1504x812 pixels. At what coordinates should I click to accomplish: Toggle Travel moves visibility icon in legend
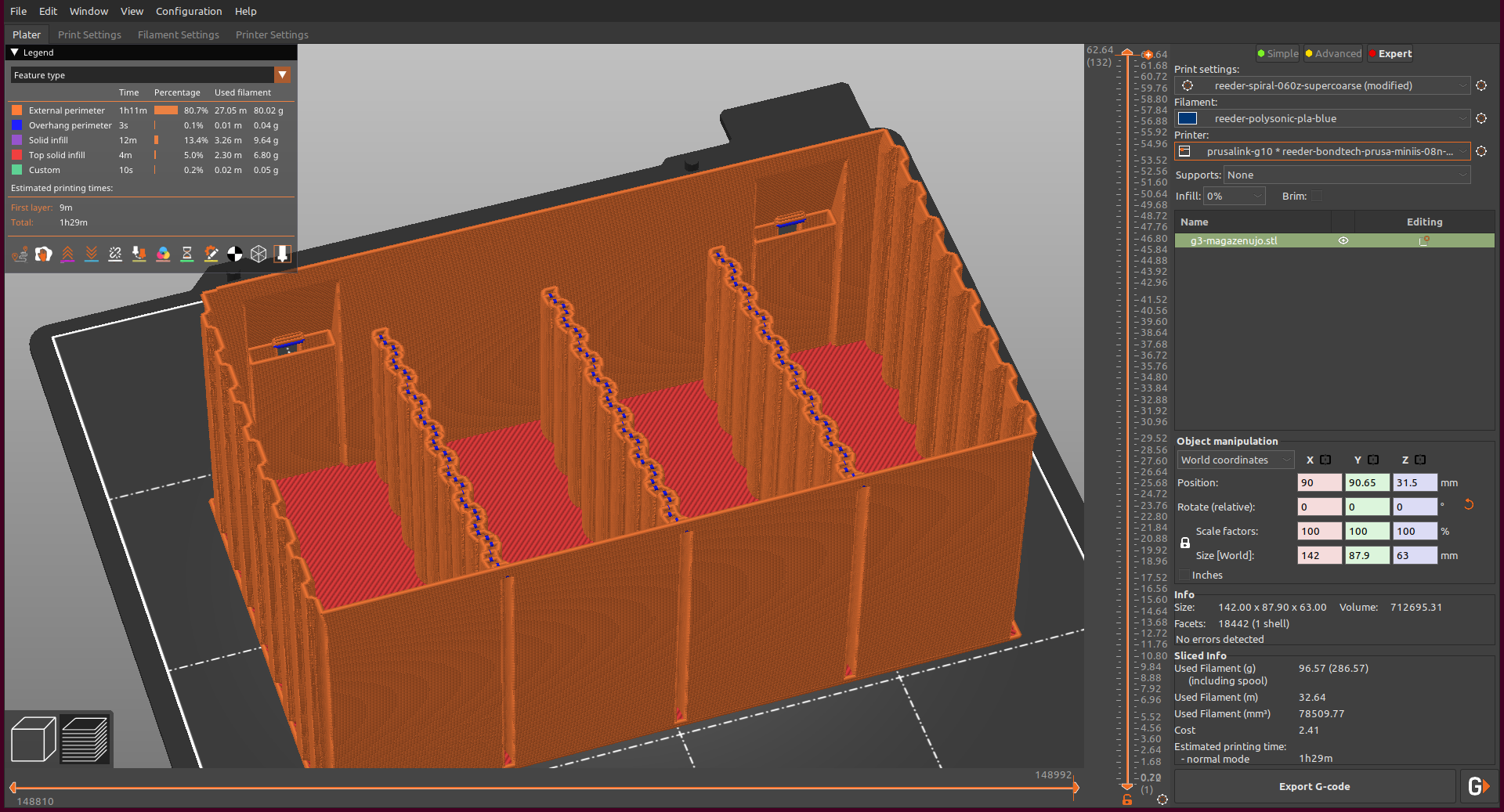tap(20, 254)
